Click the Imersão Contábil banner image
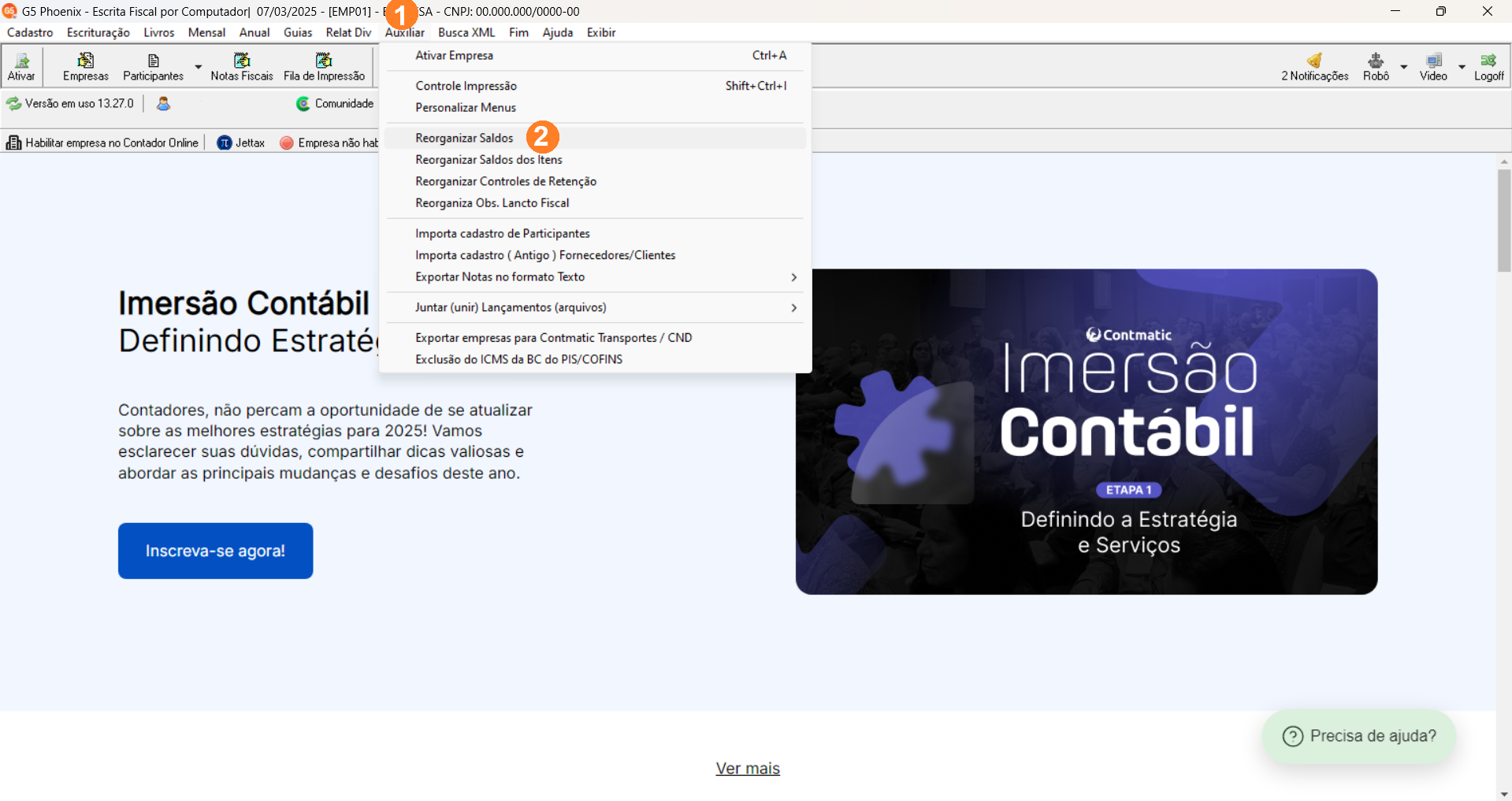Screen dimensions: 1512x801 [1087, 432]
